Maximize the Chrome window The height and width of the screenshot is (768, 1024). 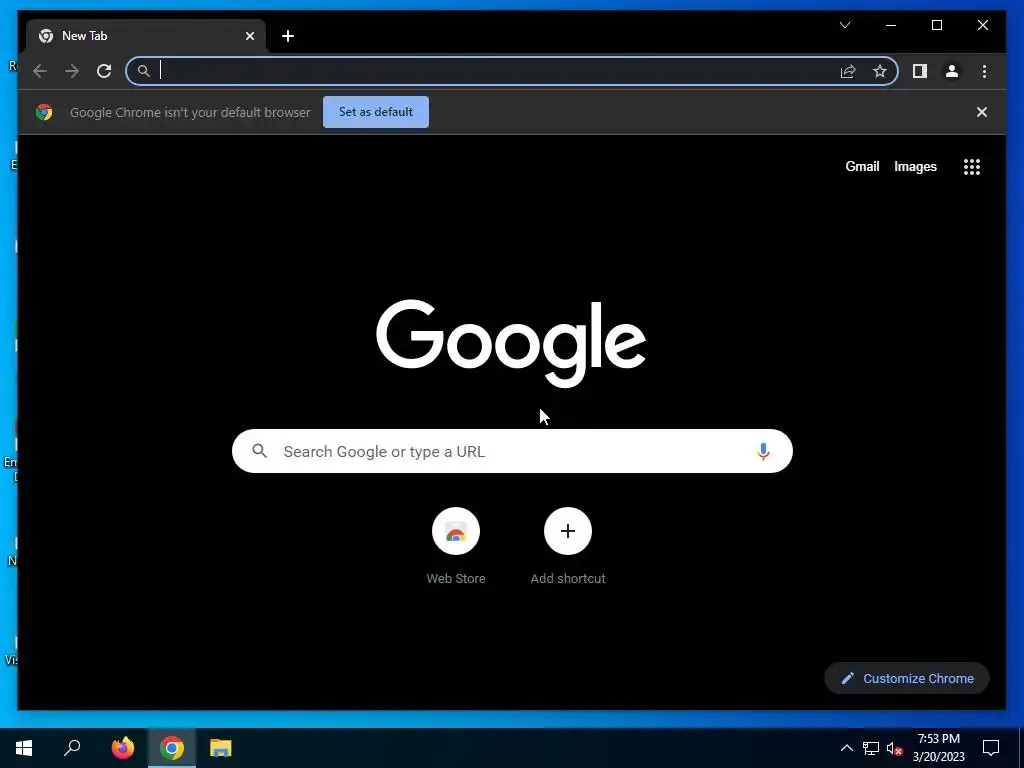pos(936,25)
